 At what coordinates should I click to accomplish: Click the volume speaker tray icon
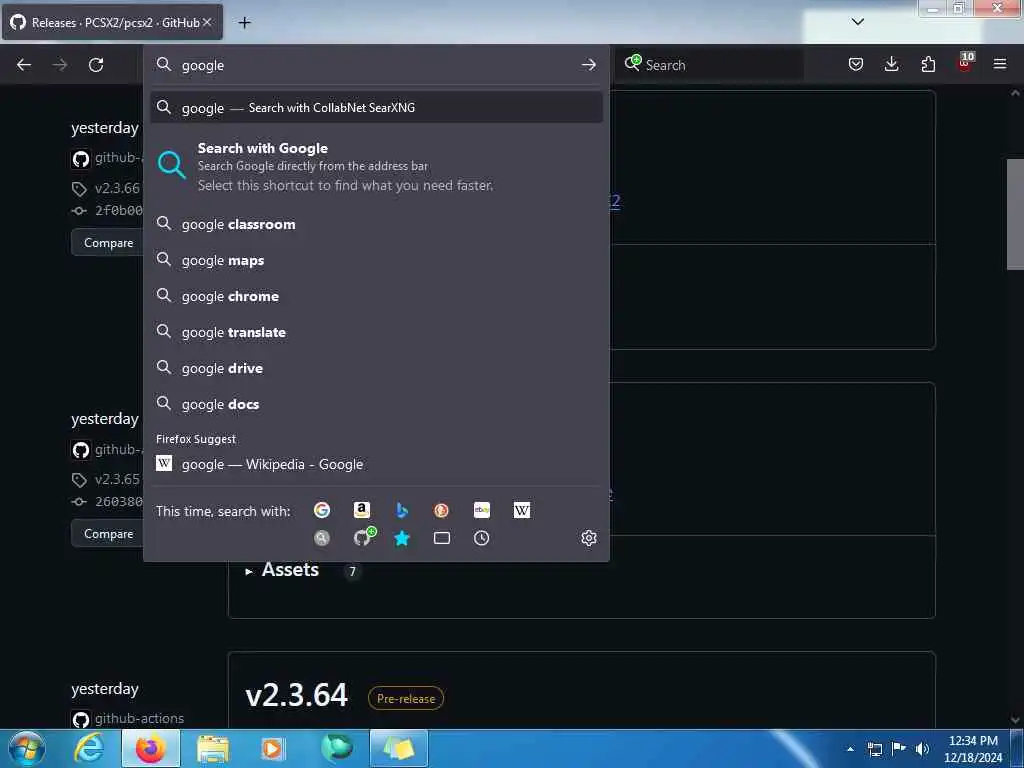[922, 749]
